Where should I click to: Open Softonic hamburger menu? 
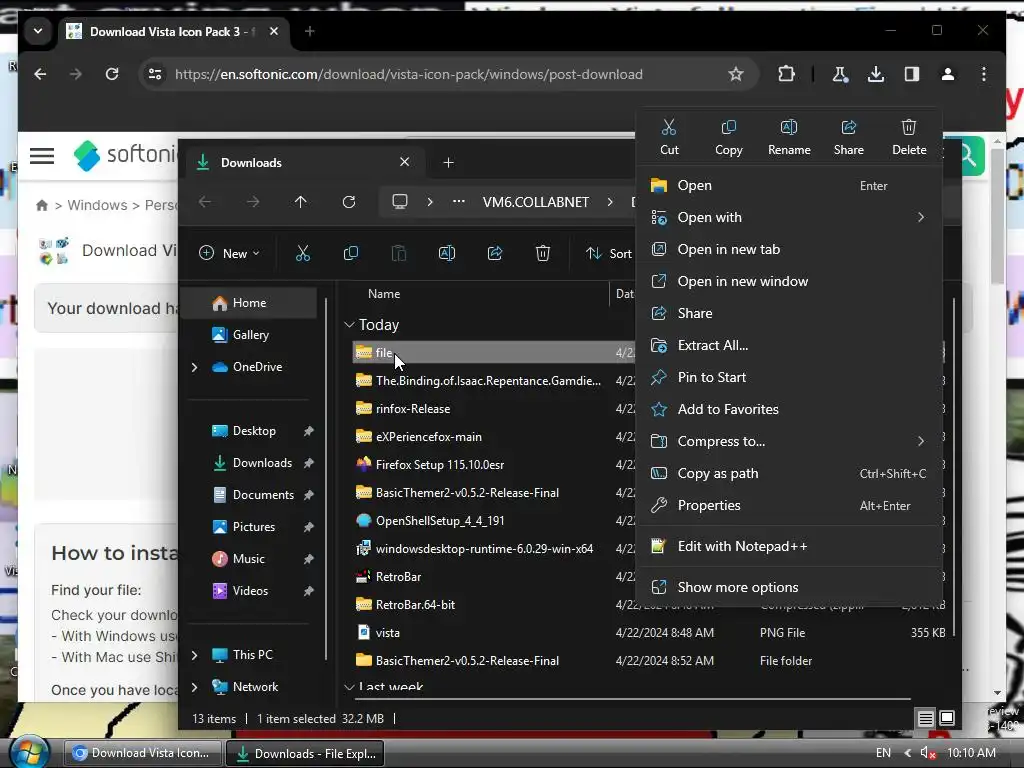point(42,155)
